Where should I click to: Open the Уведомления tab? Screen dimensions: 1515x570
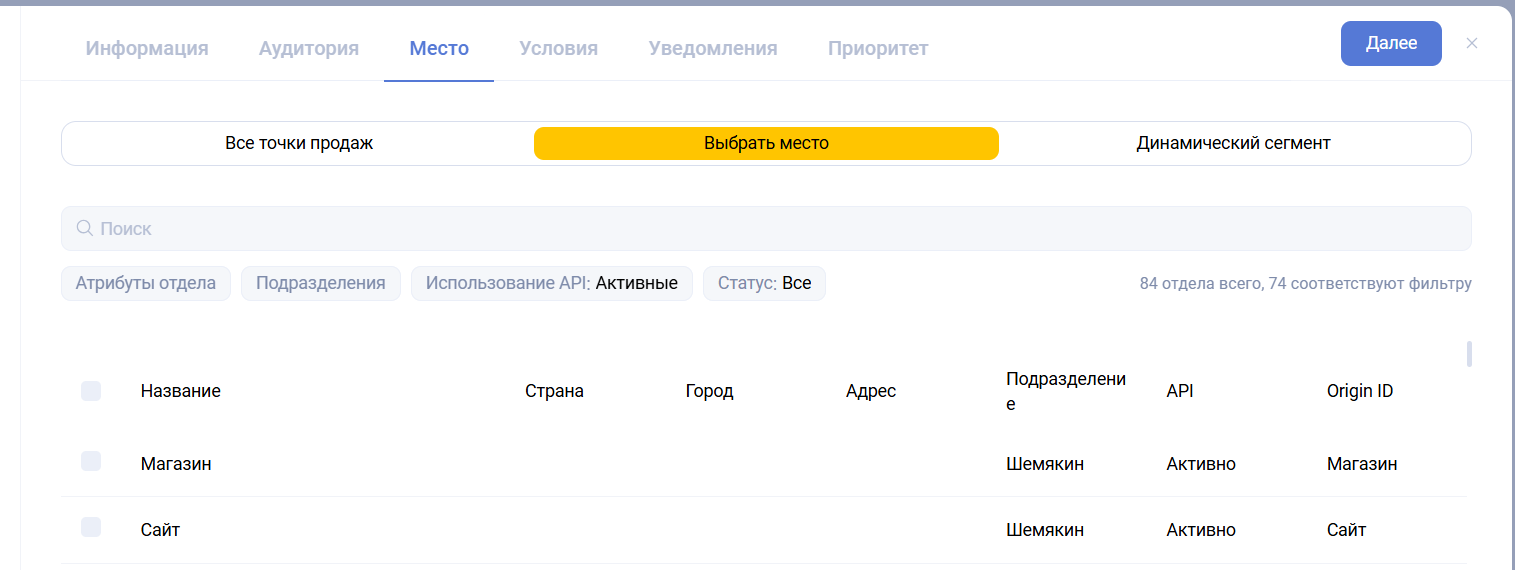click(x=713, y=48)
